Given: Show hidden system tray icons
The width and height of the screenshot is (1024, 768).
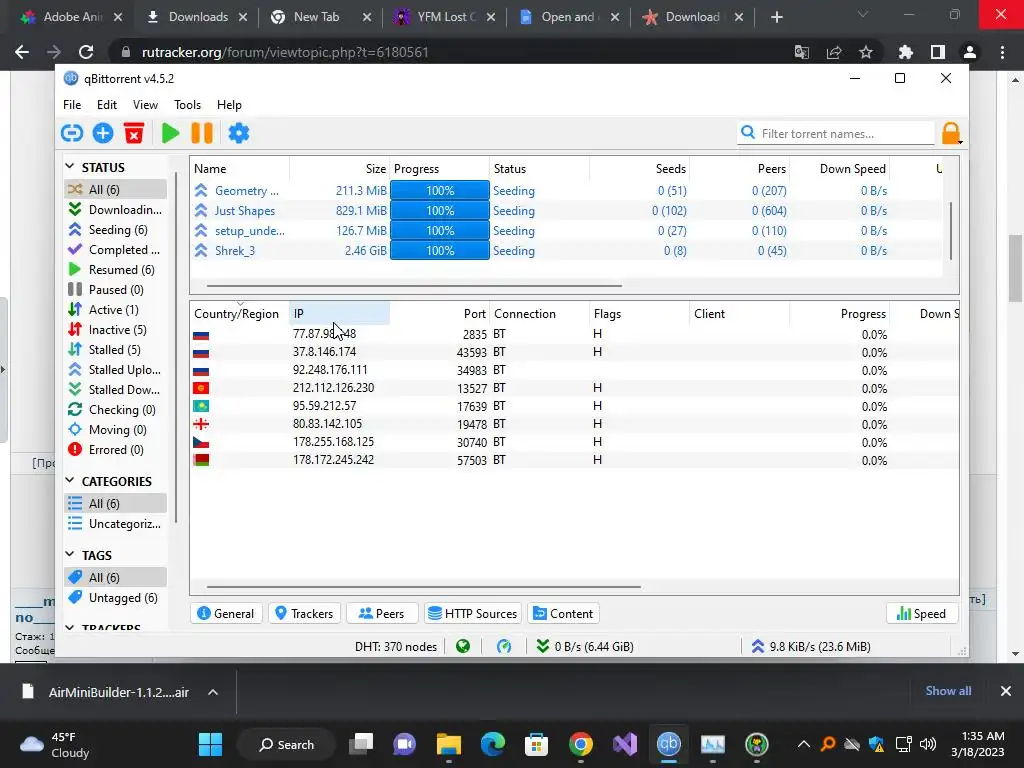Looking at the screenshot, I should (804, 744).
